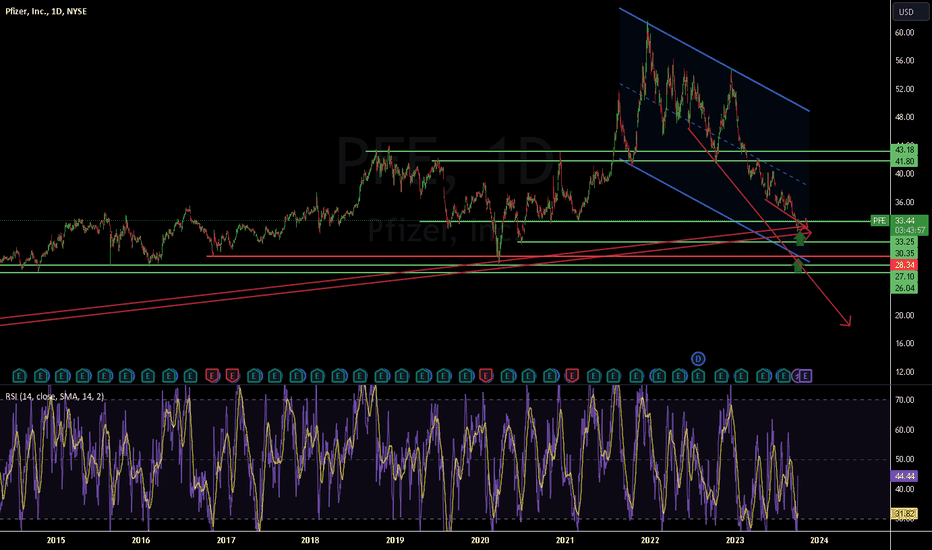The image size is (932, 550).
Task: Click the green 33.25 price label
Action: point(905,242)
